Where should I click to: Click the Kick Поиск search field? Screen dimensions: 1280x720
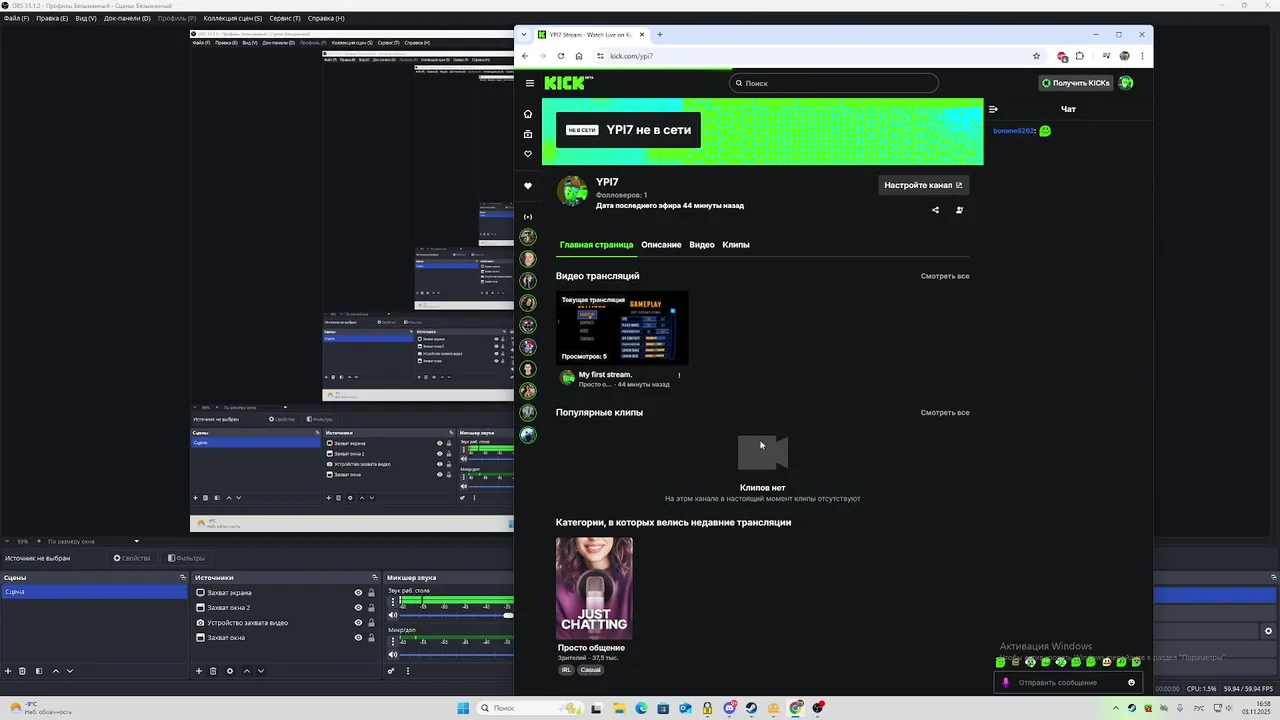pyautogui.click(x=834, y=83)
